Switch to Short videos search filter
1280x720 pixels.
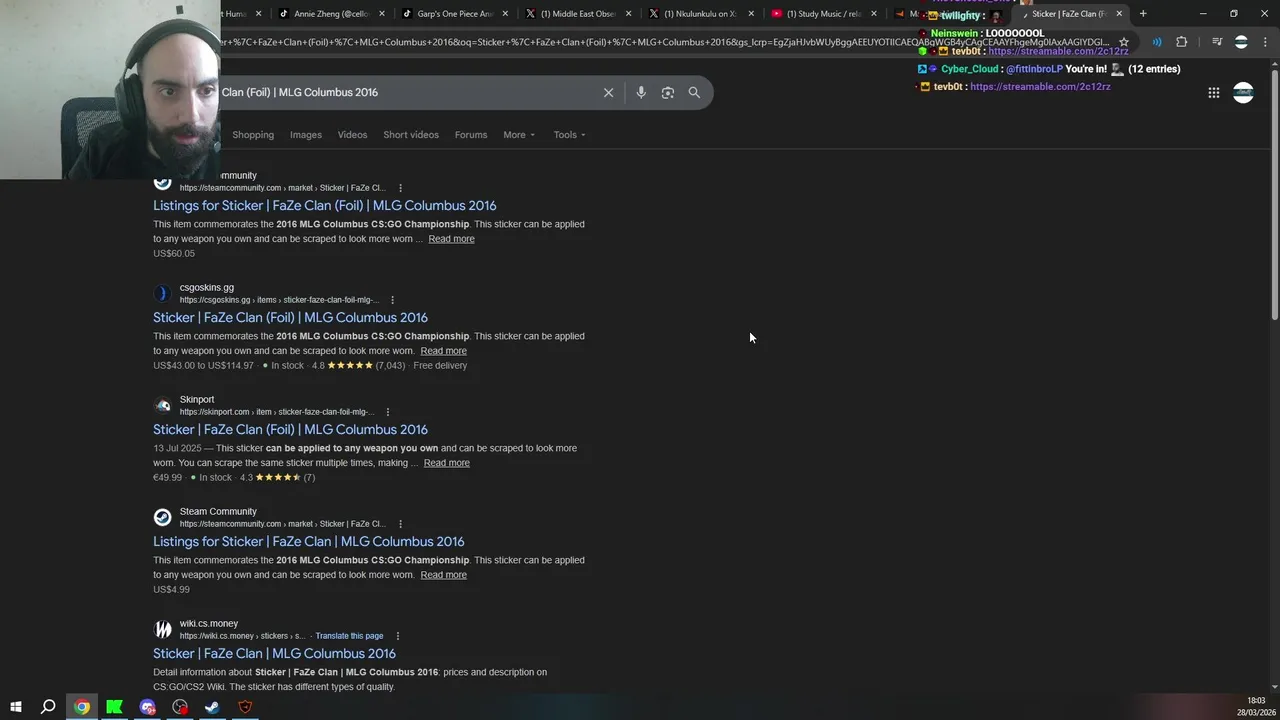[x=411, y=135]
